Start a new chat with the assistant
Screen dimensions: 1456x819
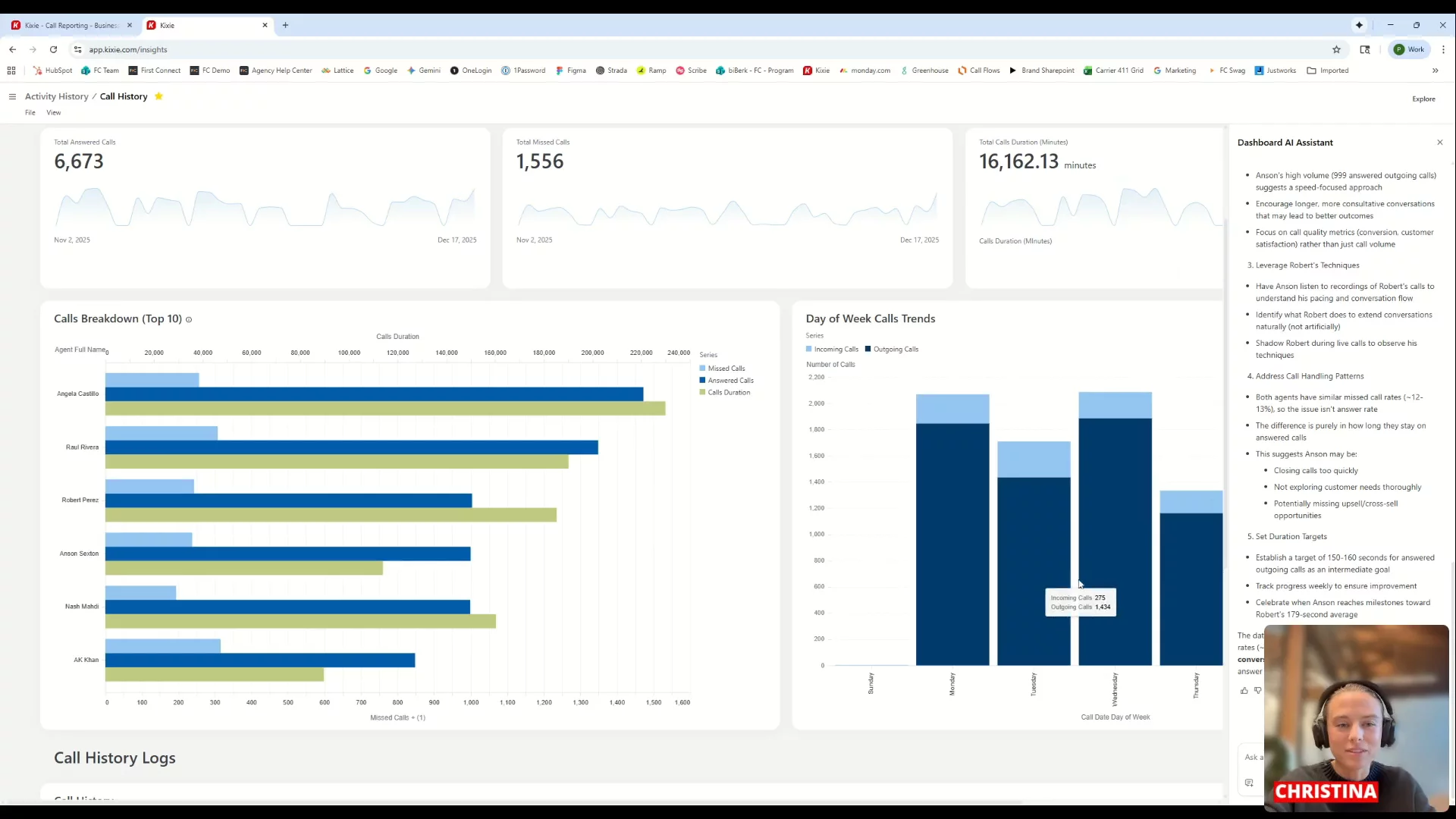pos(1249,783)
